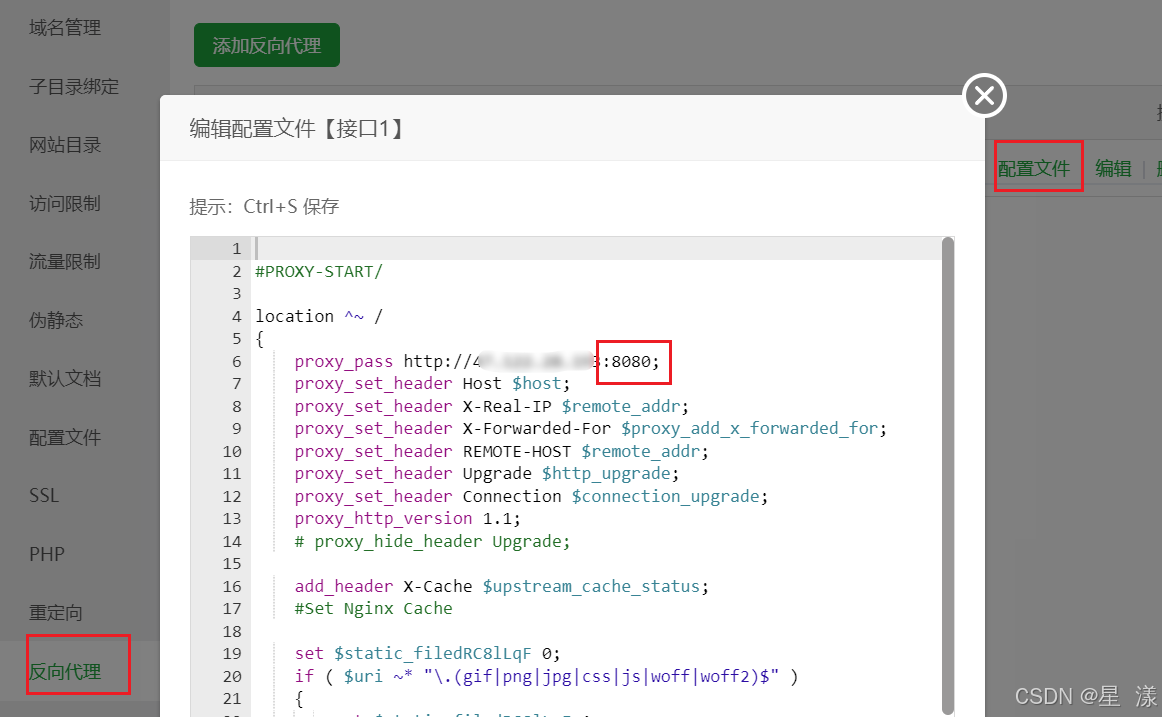Open the 重定向 sidebar tab
This screenshot has height=717, width=1162.
tap(56, 613)
